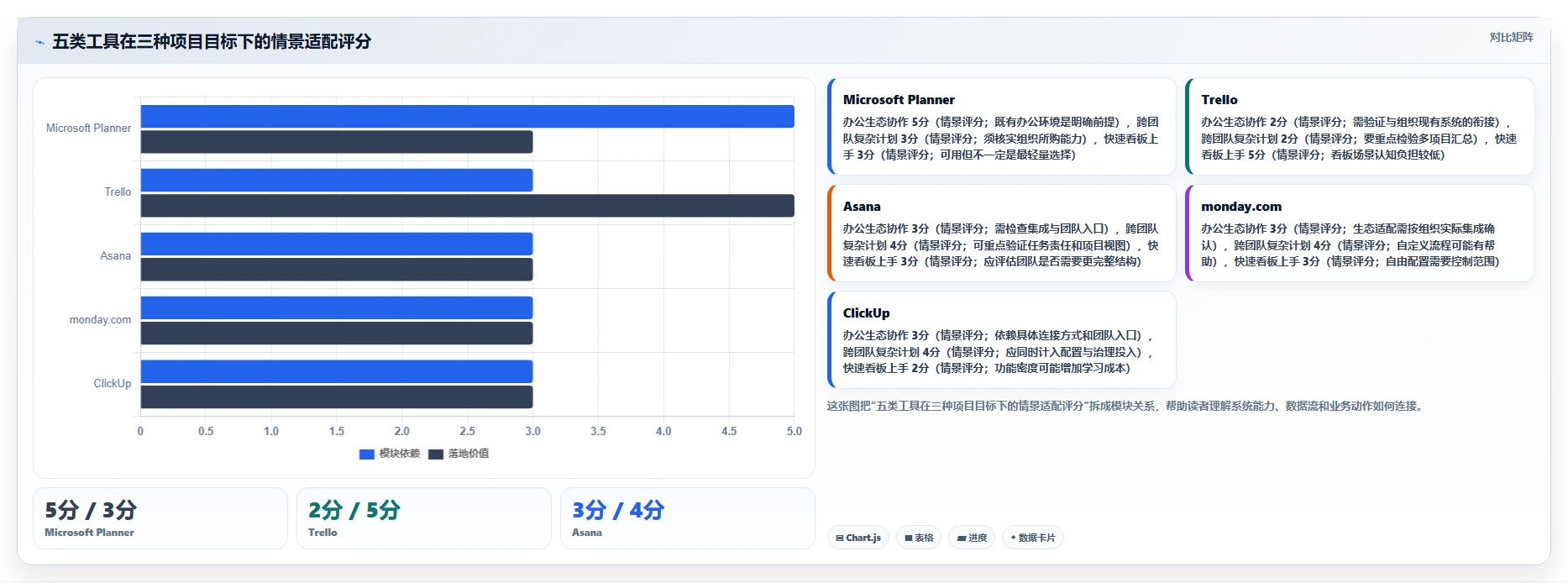The image size is (1568, 583).
Task: Click the Chart.js tag chip
Action: [858, 538]
